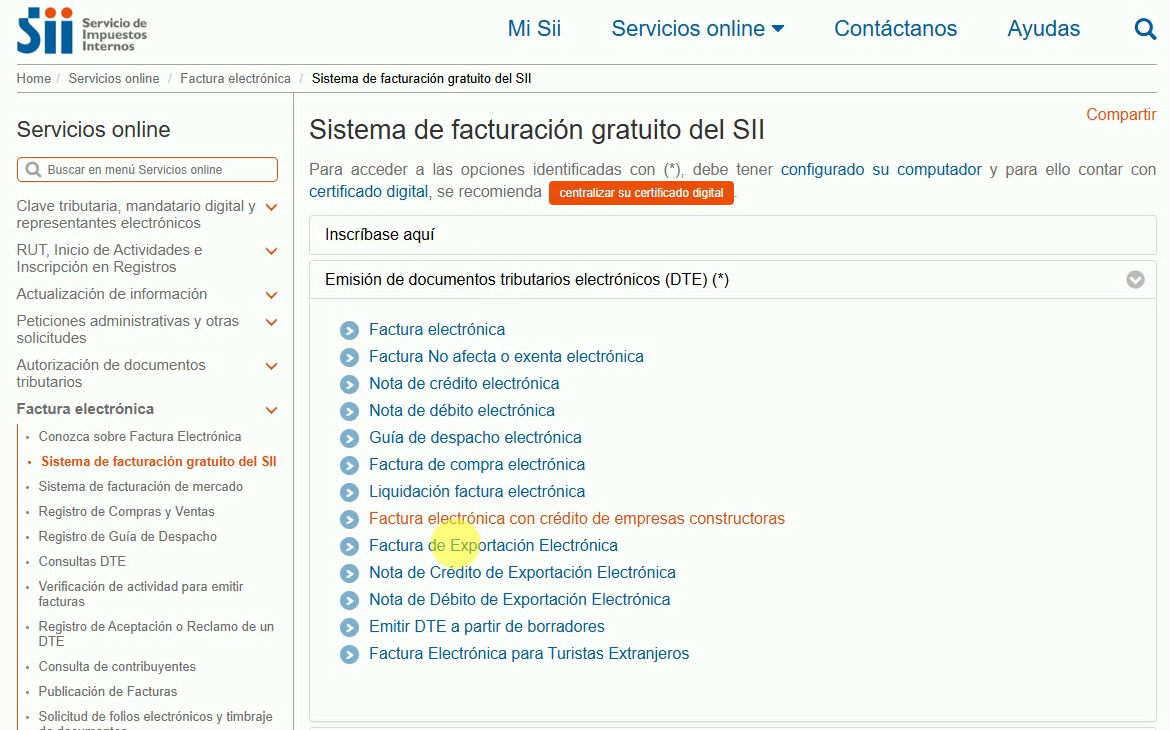The image size is (1170, 730).
Task: Click arrow bullet beside Factura electrónica
Action: (349, 331)
